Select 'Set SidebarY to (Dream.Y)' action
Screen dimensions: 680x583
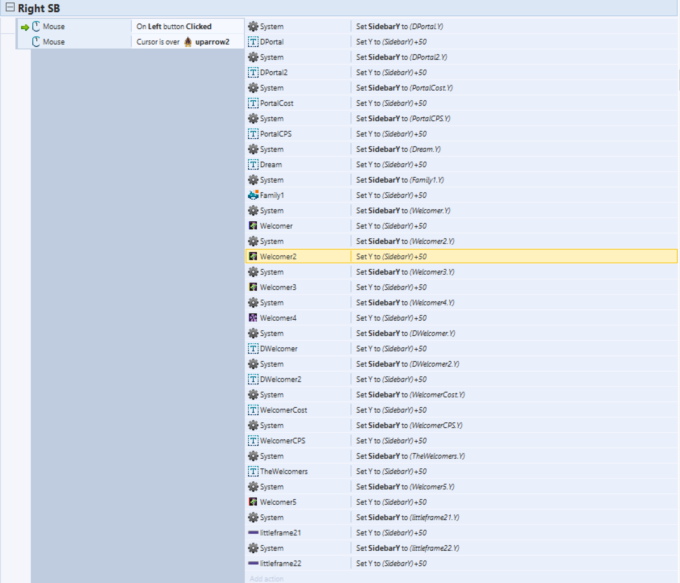(x=398, y=149)
